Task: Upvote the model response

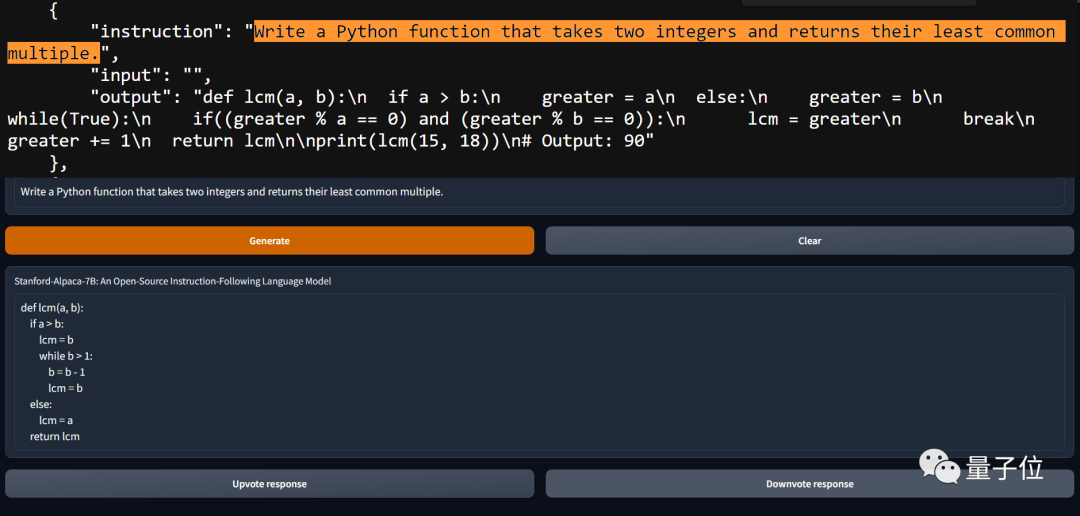Action: click(269, 484)
